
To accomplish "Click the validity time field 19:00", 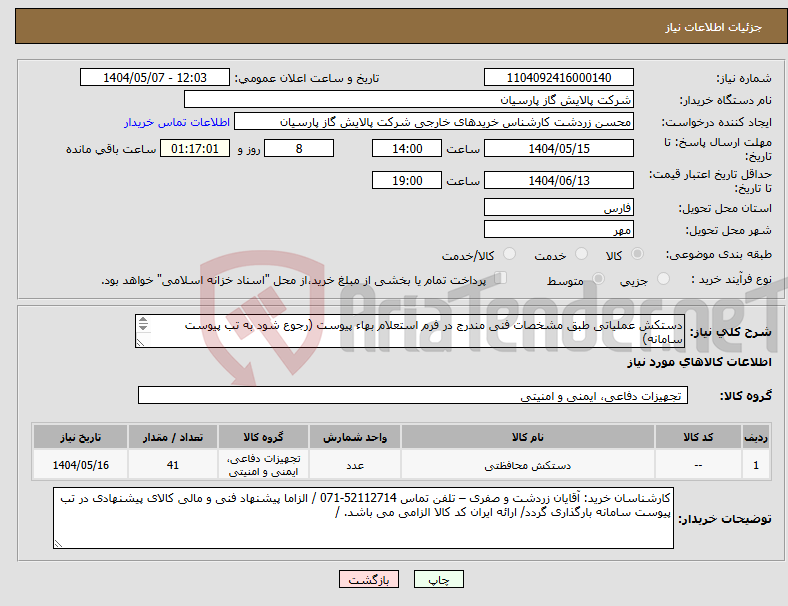I will point(407,180).
